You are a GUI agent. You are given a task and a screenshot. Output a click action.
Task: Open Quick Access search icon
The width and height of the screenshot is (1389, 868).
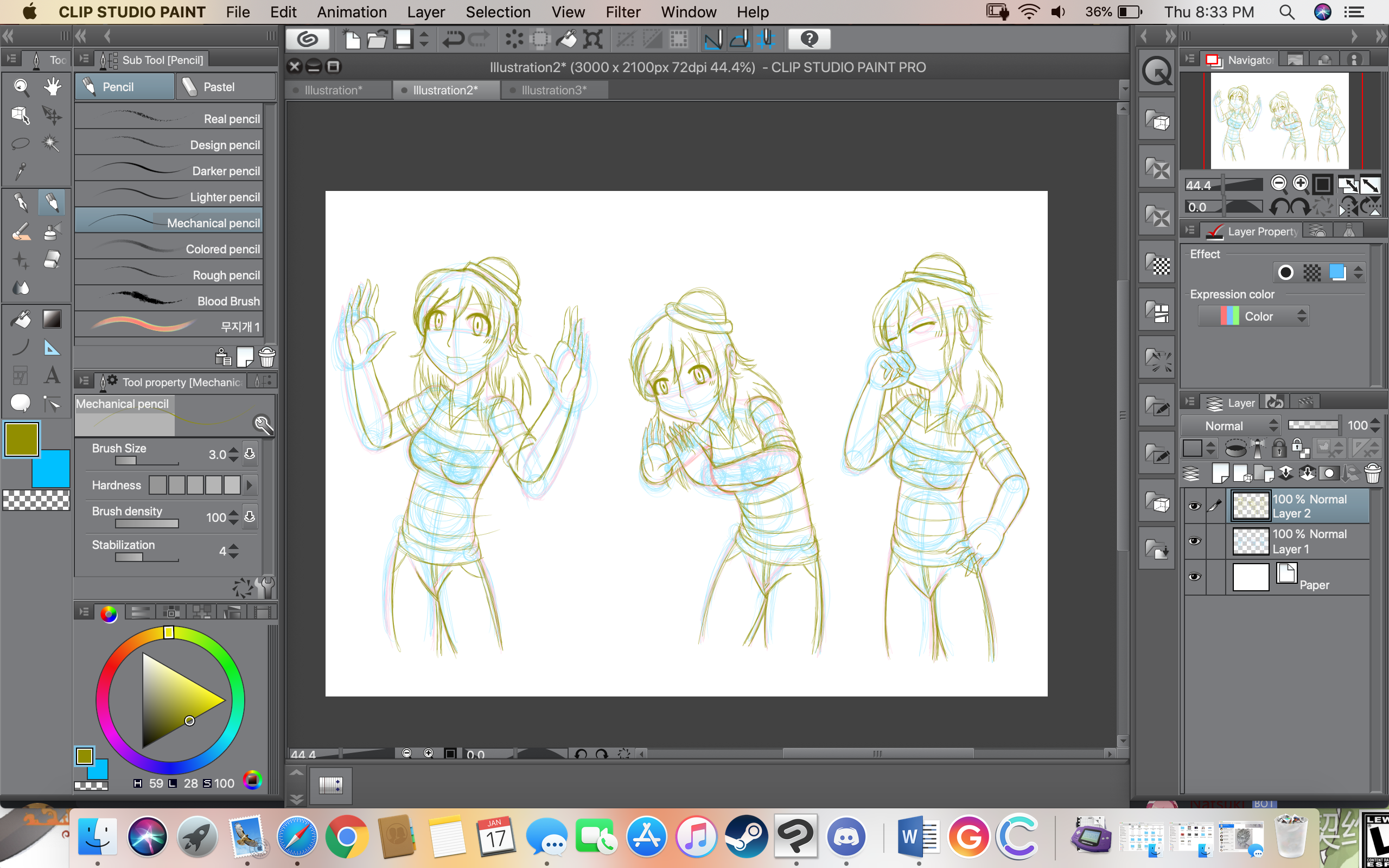coord(1157,72)
